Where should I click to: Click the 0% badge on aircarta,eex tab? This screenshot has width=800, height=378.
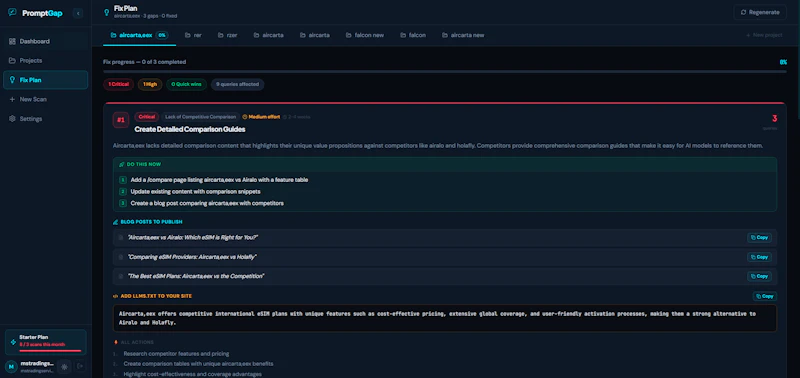tap(162, 35)
